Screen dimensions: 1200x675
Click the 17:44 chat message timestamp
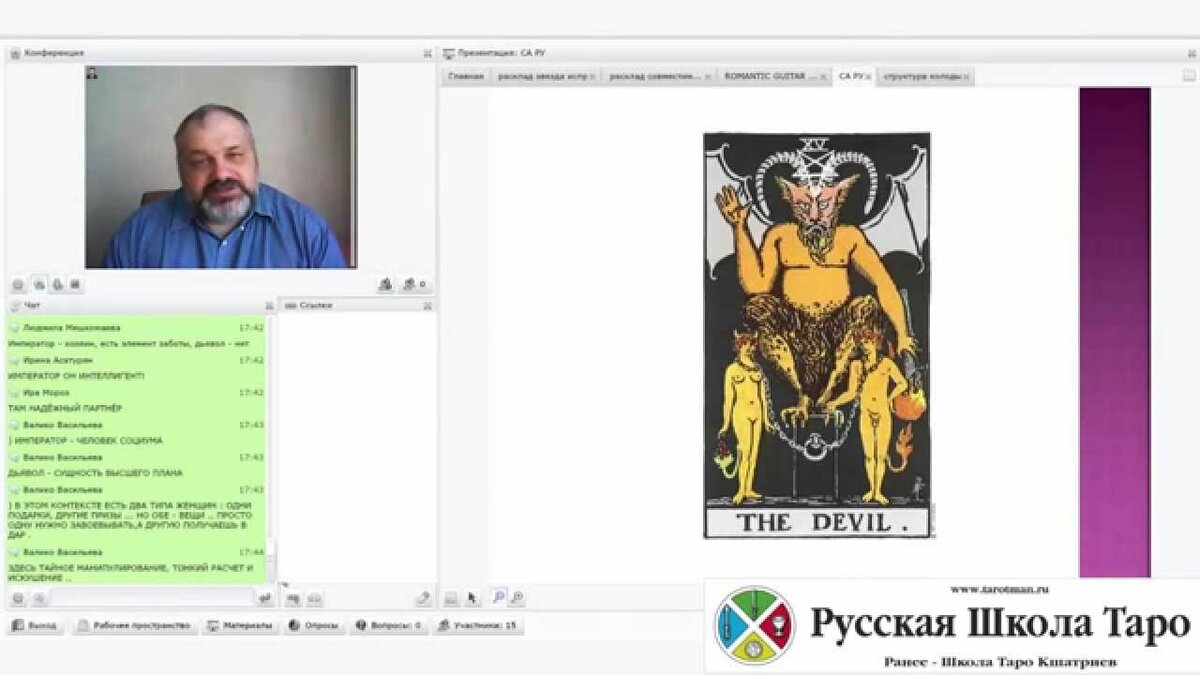(251, 552)
